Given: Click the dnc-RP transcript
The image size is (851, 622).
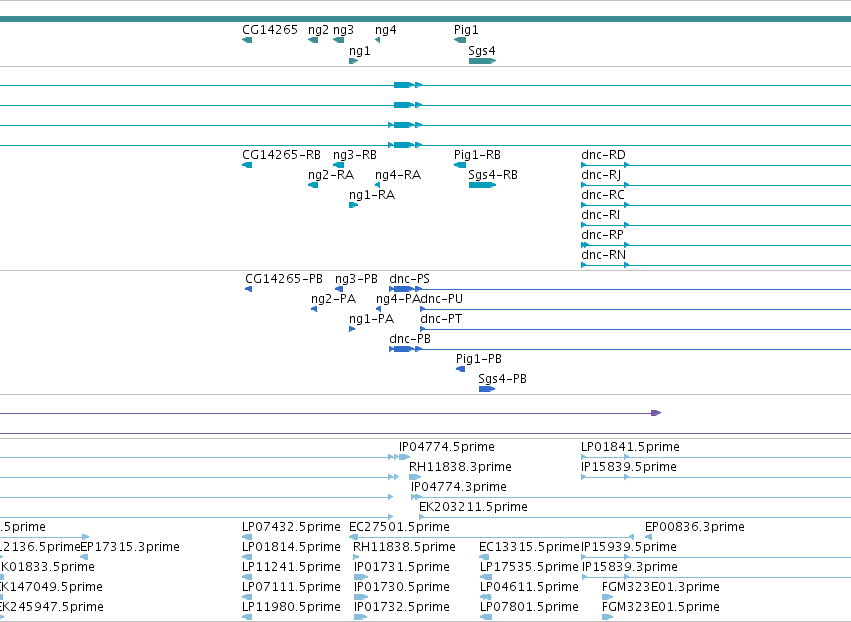Looking at the screenshot, I should [x=602, y=236].
